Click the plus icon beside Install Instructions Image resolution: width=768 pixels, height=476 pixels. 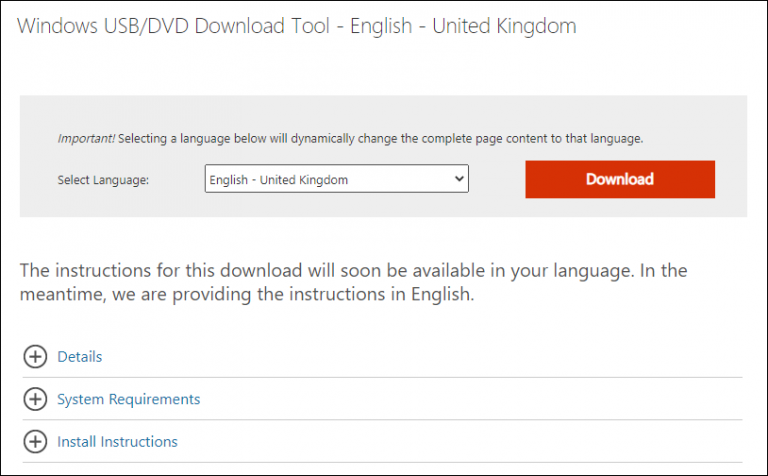[35, 441]
